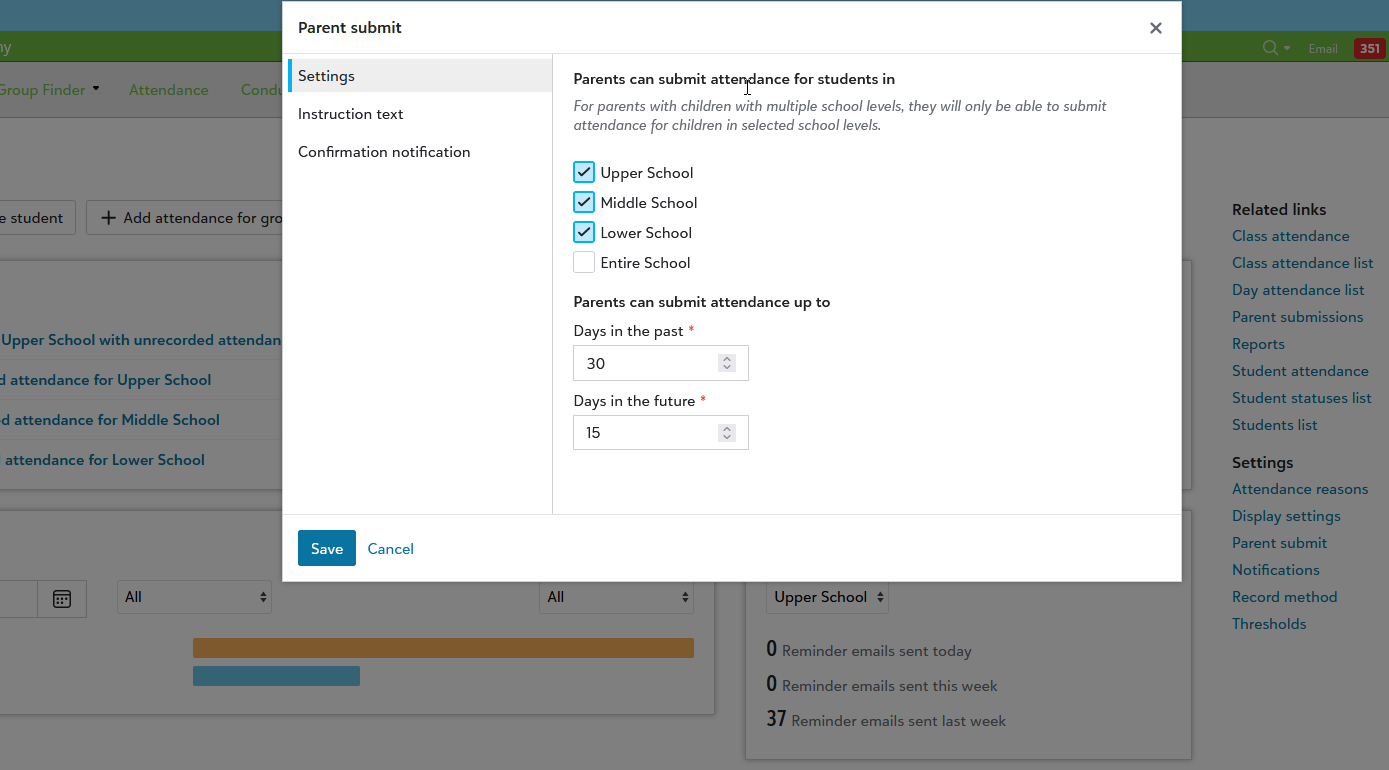The image size is (1389, 770).
Task: Disable the Middle School checkbox
Action: click(584, 202)
